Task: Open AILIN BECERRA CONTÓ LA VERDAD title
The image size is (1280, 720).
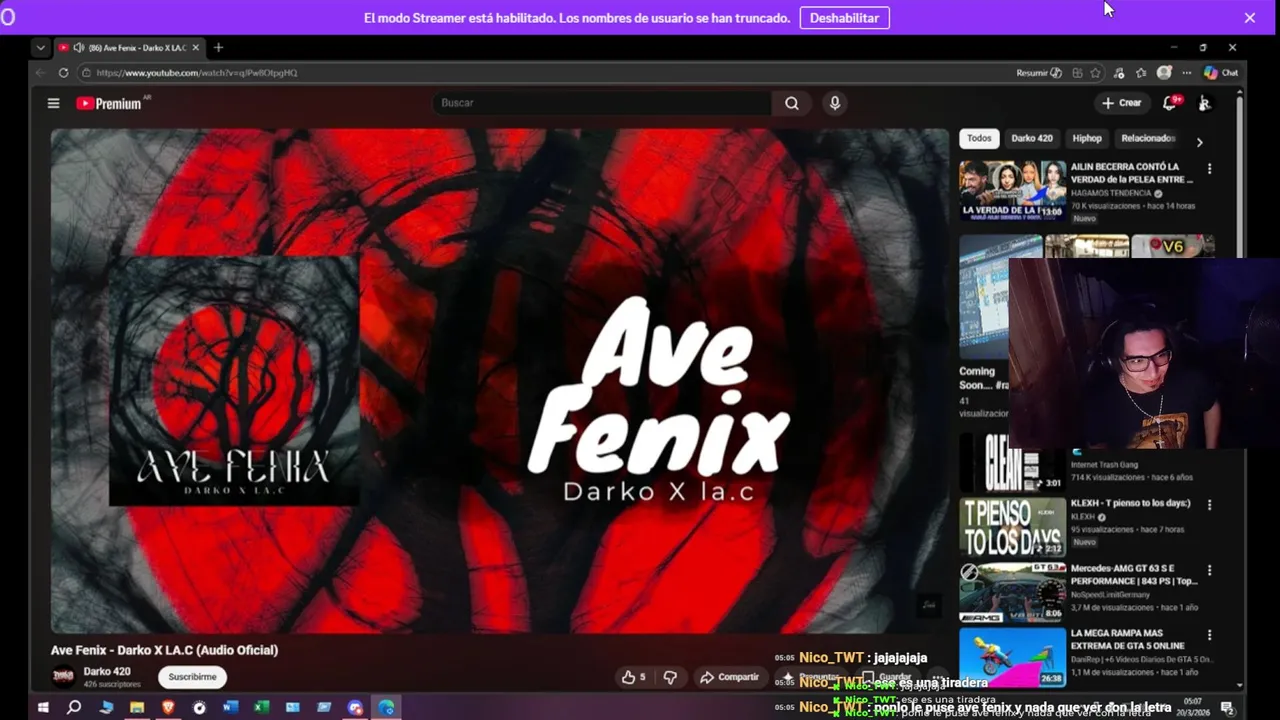Action: click(1132, 173)
